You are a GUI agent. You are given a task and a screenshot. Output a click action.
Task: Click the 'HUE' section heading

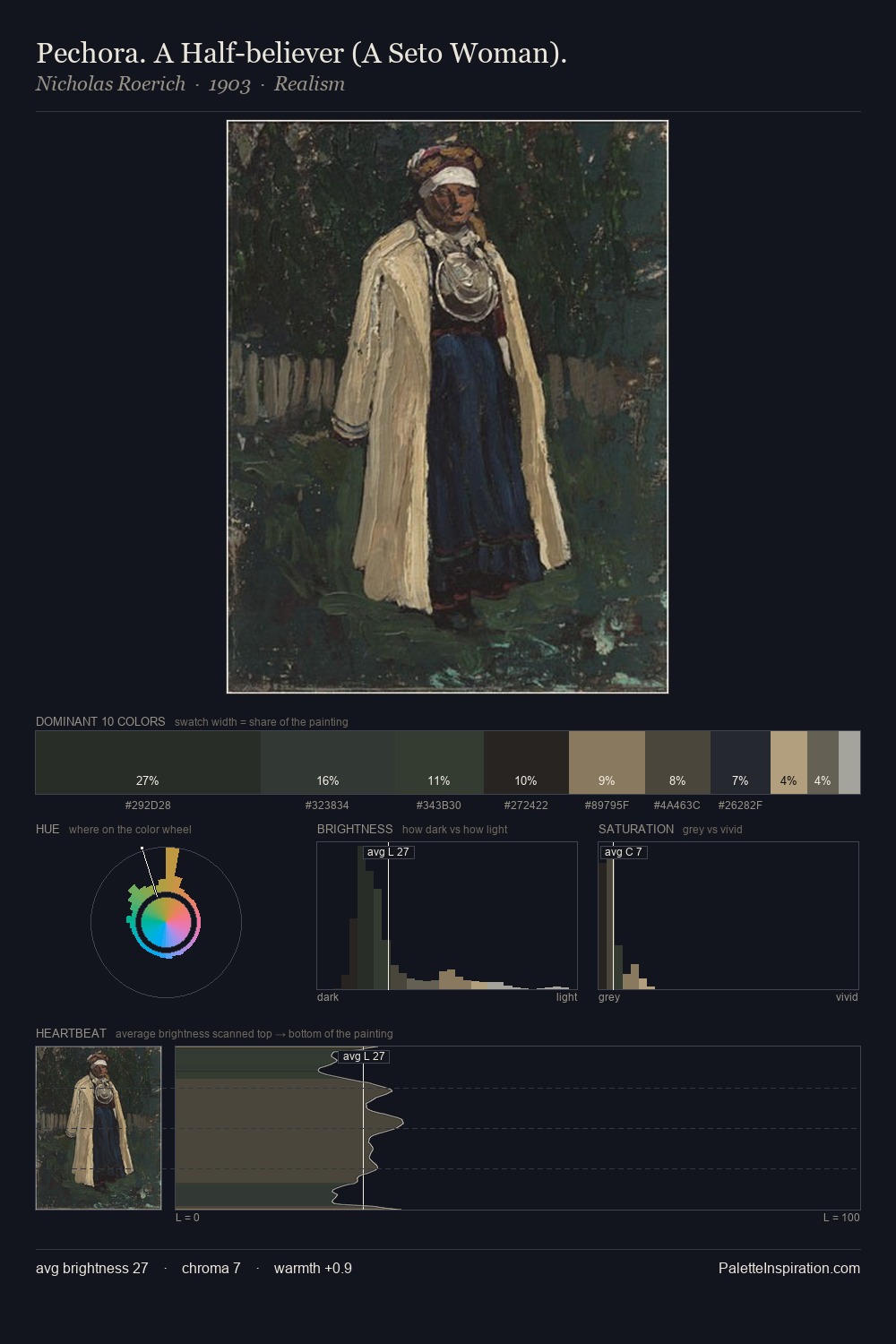click(x=47, y=829)
